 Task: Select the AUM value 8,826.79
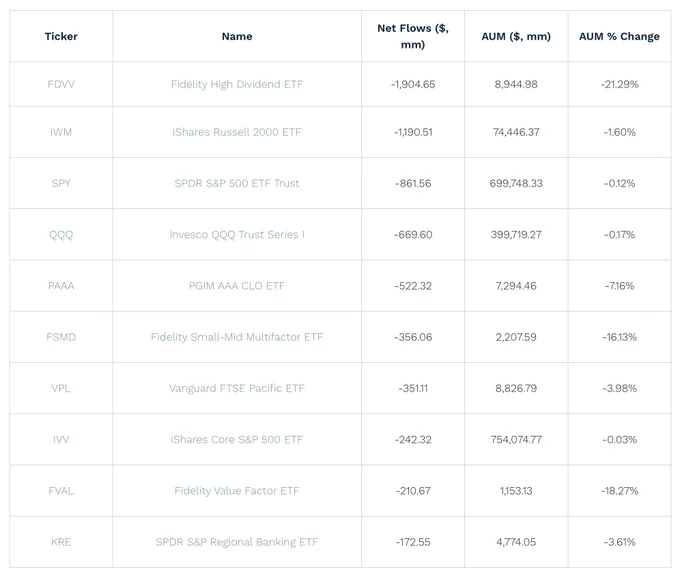[x=516, y=388]
